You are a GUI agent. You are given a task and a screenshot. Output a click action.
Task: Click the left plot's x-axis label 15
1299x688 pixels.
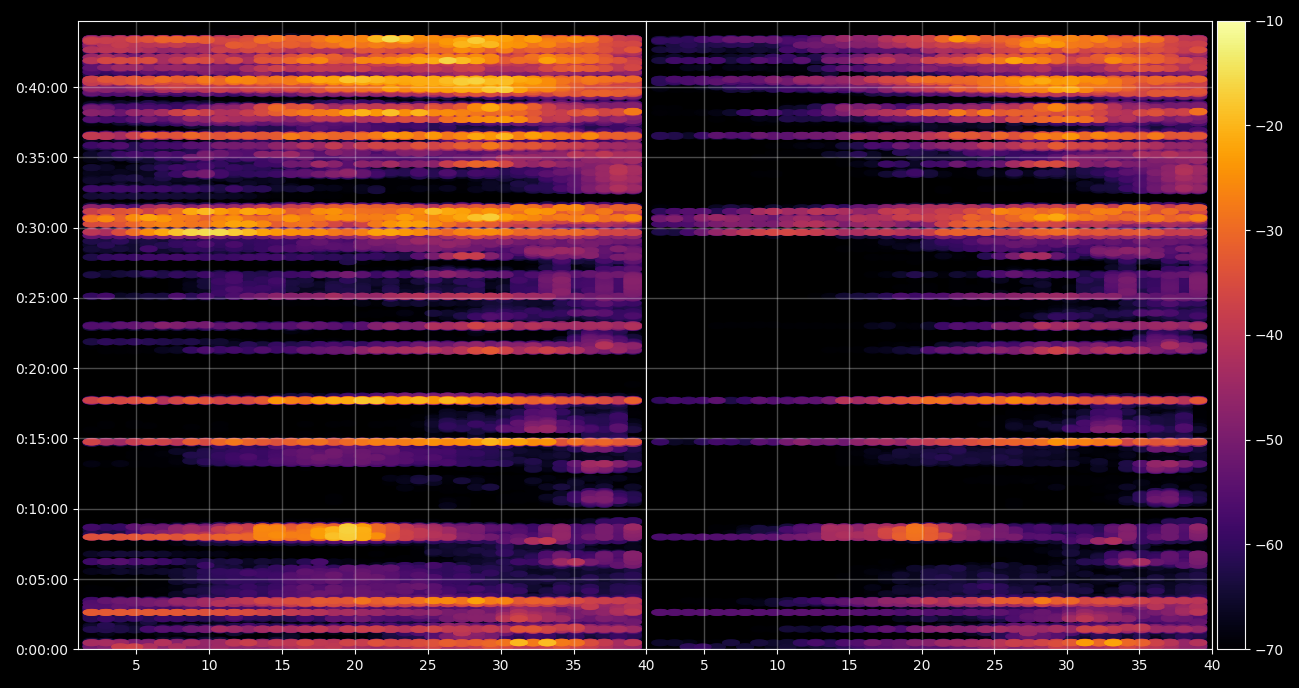(282, 665)
